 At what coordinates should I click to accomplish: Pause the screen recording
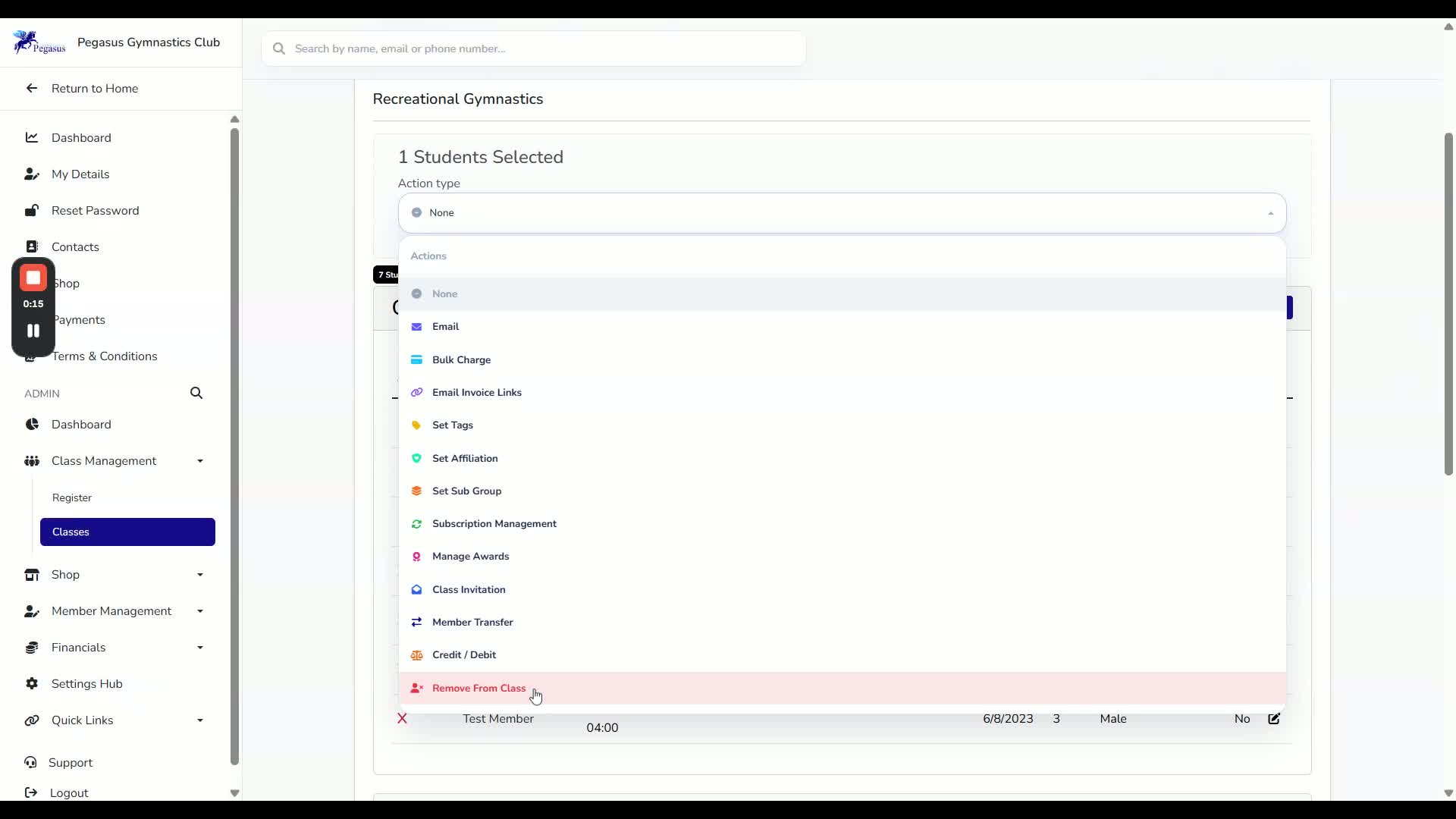[33, 331]
